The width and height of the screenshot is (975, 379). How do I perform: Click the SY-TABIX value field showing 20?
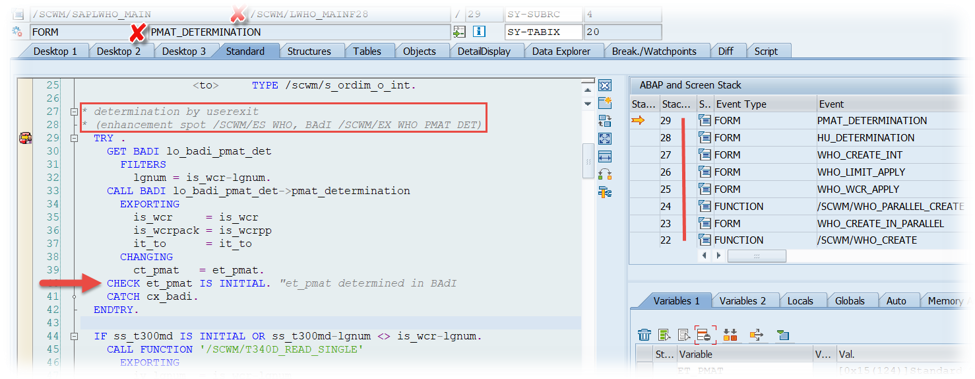tap(622, 32)
